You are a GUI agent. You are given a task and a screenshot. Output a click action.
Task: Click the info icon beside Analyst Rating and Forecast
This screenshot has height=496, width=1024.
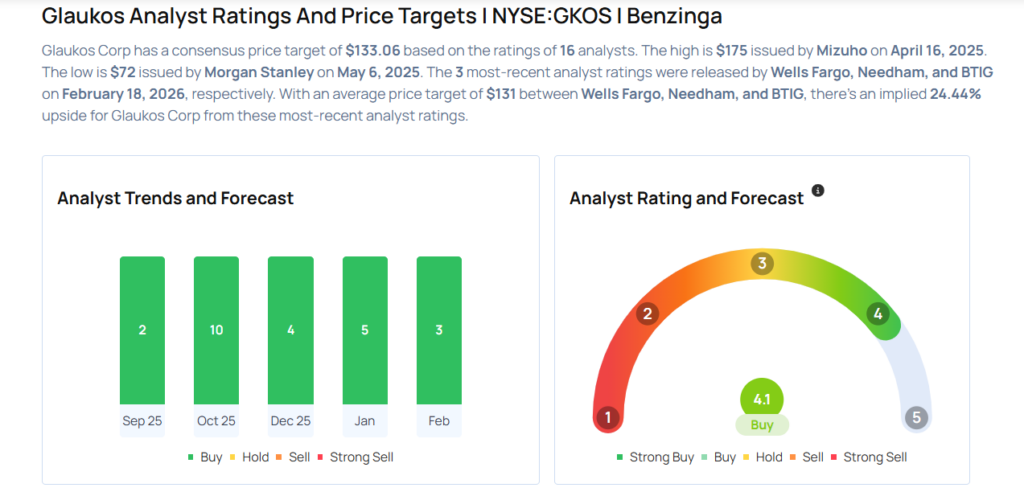(x=818, y=190)
